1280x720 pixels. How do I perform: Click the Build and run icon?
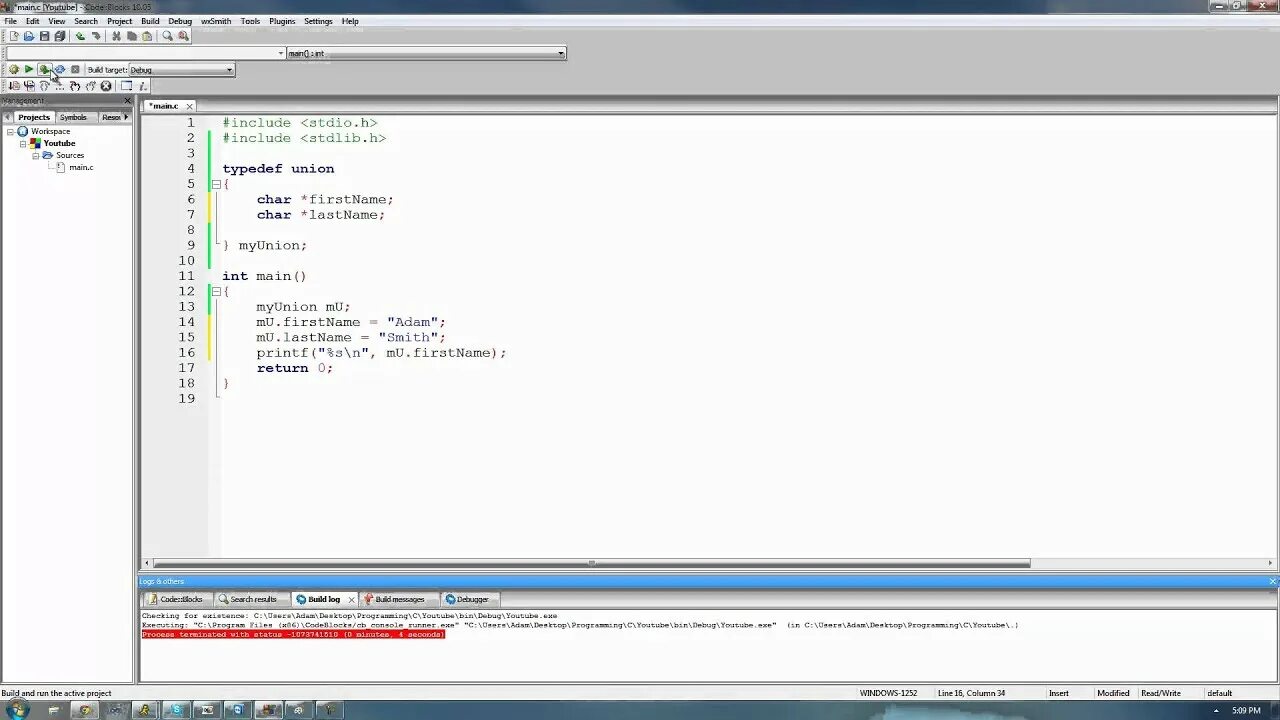pyautogui.click(x=44, y=70)
